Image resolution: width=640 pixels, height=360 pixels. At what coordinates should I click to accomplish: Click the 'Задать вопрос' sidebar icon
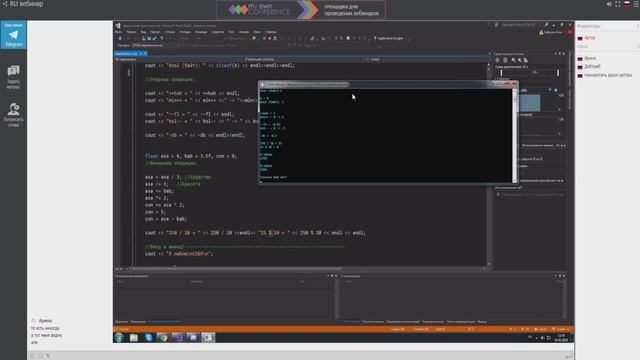(13, 77)
